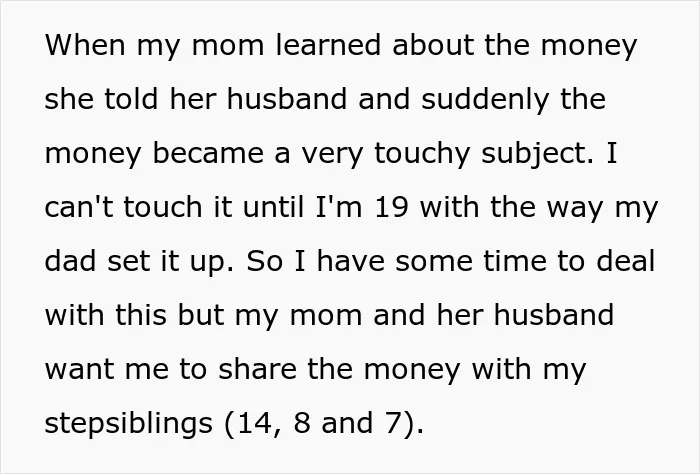This screenshot has width=700, height=474.
Task: Click on the word "touchy"
Action: point(422,154)
